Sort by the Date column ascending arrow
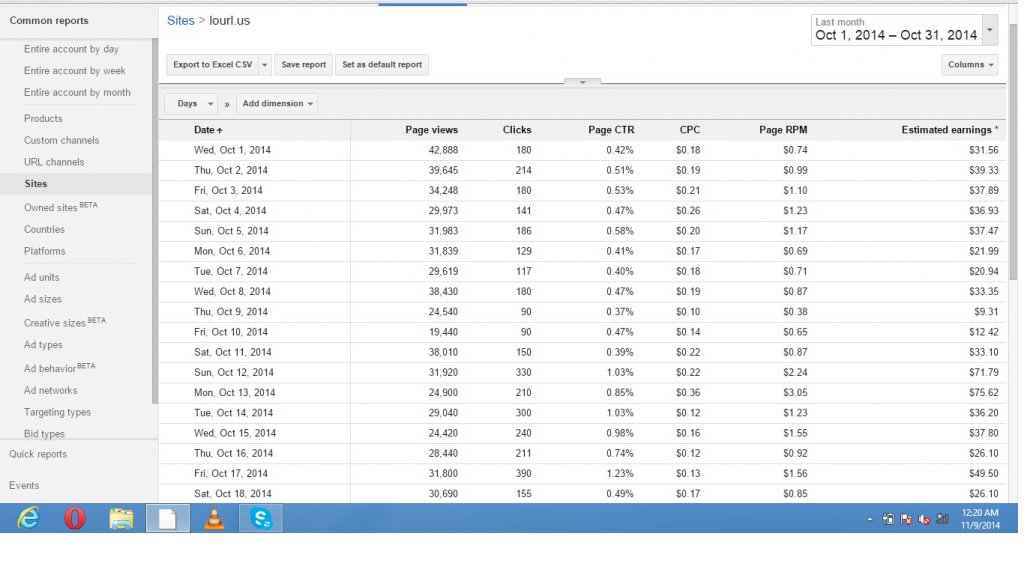The width and height of the screenshot is (1024, 581). [x=219, y=131]
